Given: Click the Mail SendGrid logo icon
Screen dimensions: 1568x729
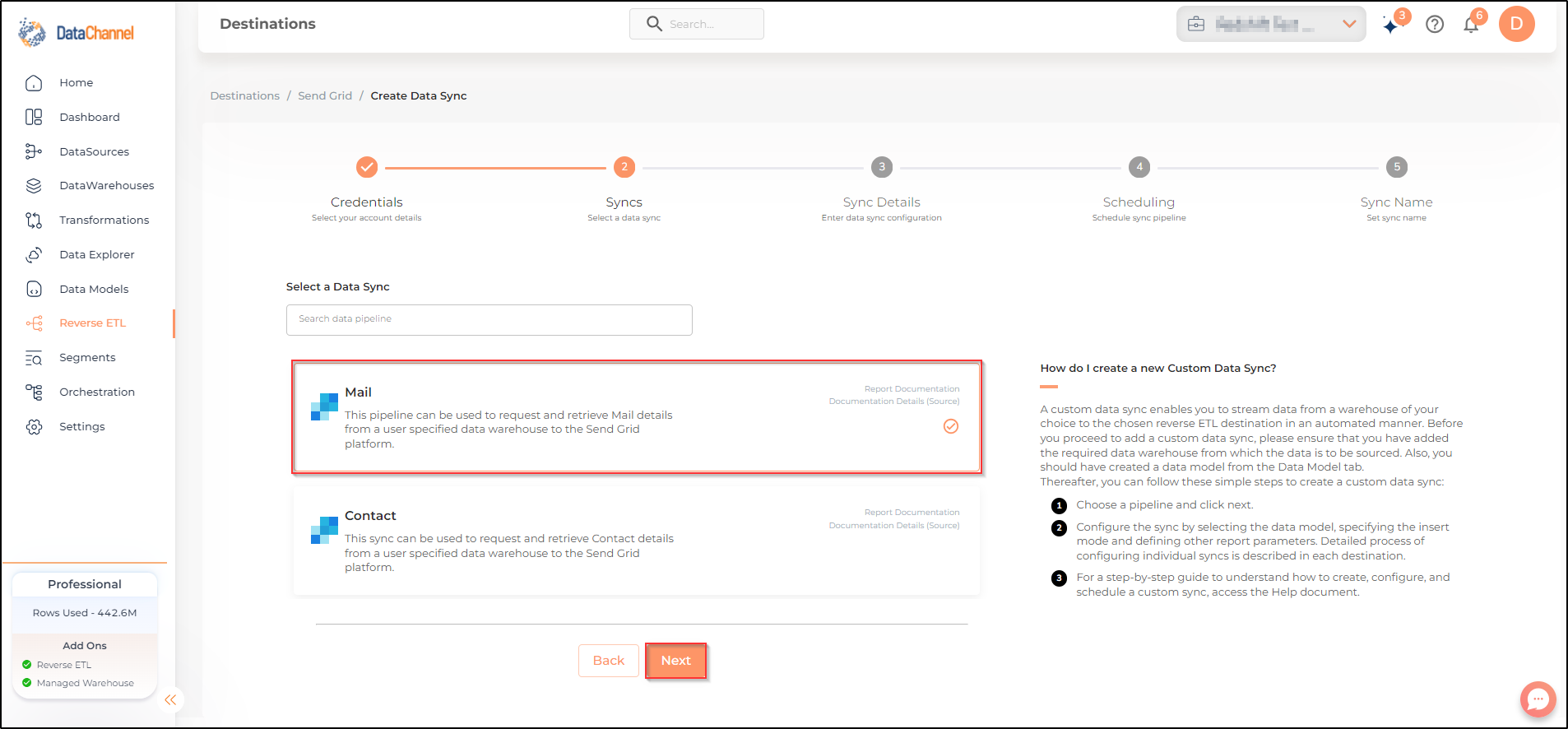Looking at the screenshot, I should click(324, 406).
